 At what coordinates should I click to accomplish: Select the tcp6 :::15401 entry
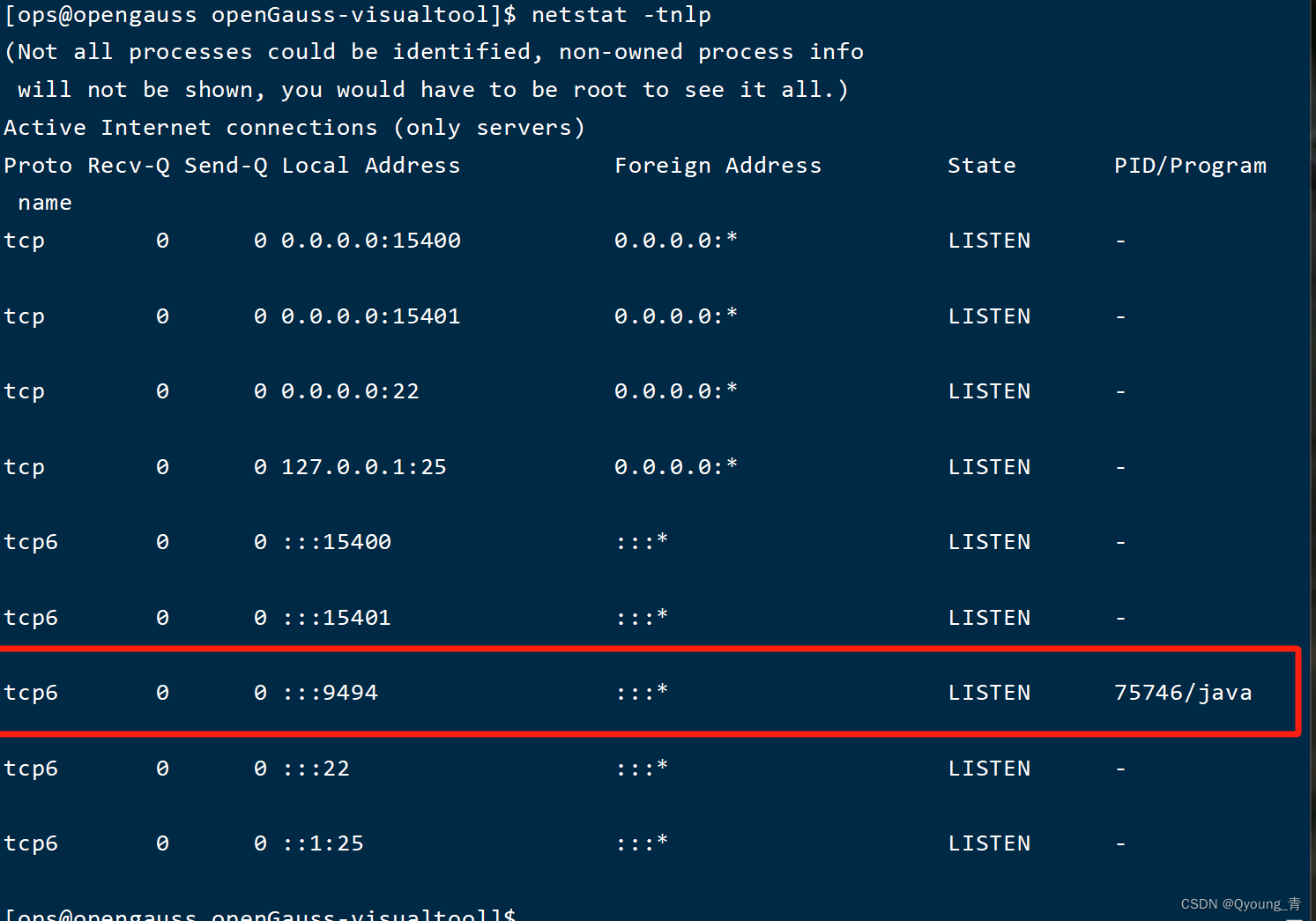[x=337, y=617]
